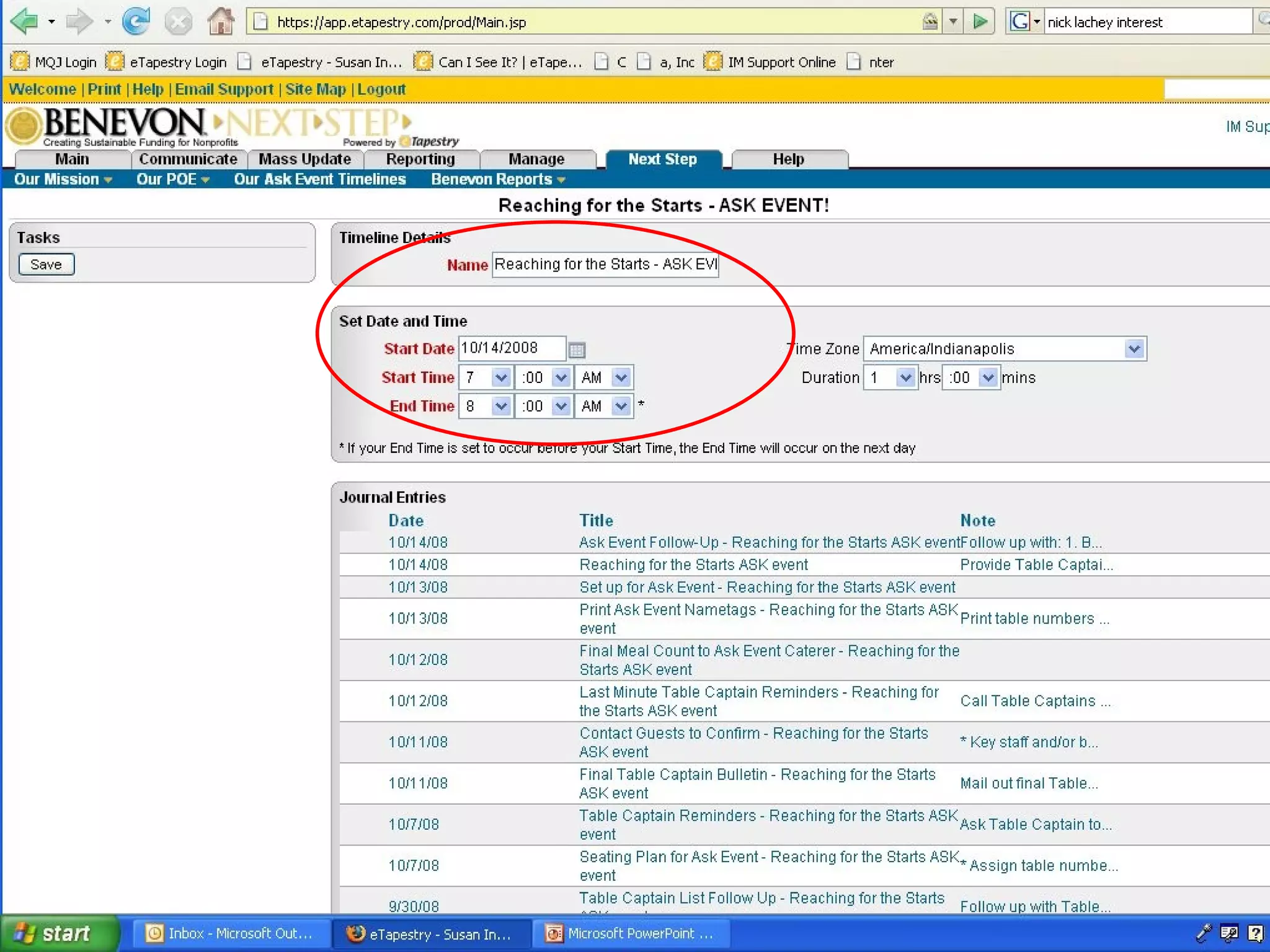This screenshot has width=1270, height=952.
Task: Open Microsoft PowerPoint from taskbar
Action: [629, 933]
